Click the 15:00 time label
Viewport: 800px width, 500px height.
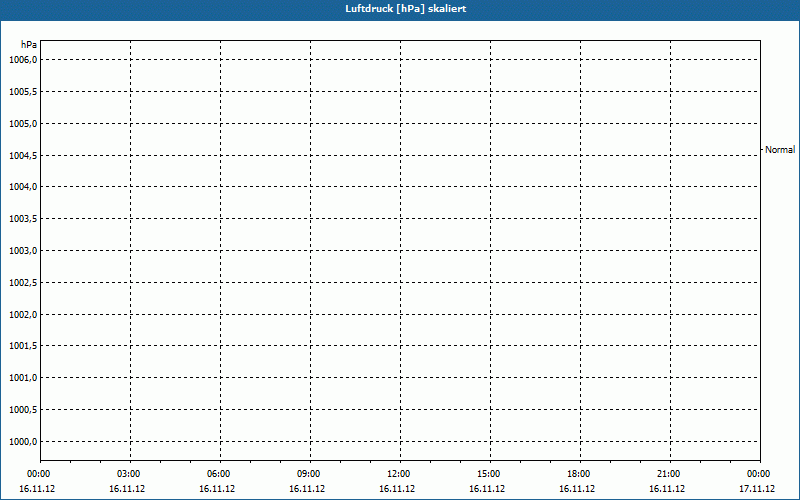(x=488, y=474)
